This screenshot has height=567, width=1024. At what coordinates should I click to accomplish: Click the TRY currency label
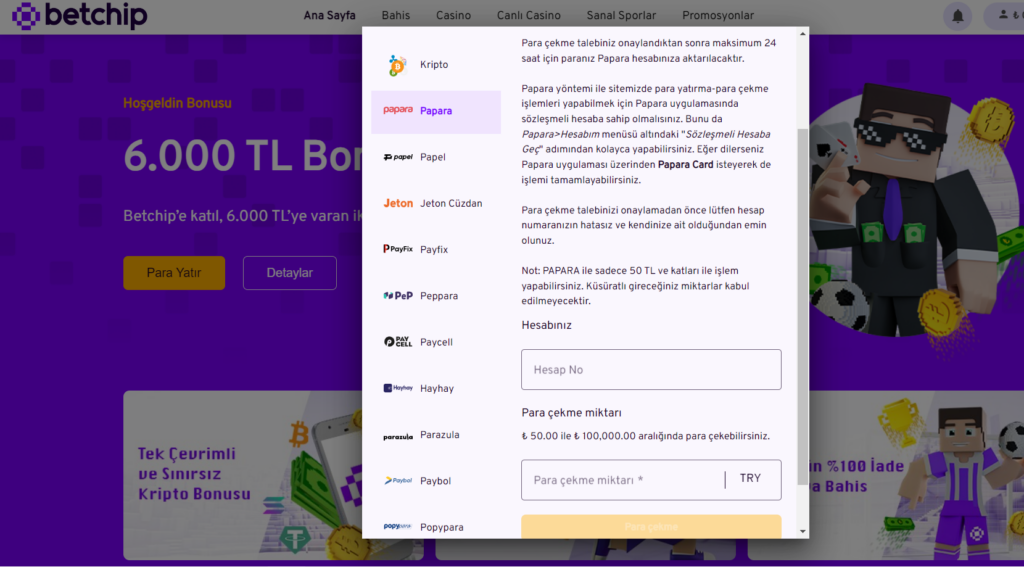pyautogui.click(x=750, y=479)
